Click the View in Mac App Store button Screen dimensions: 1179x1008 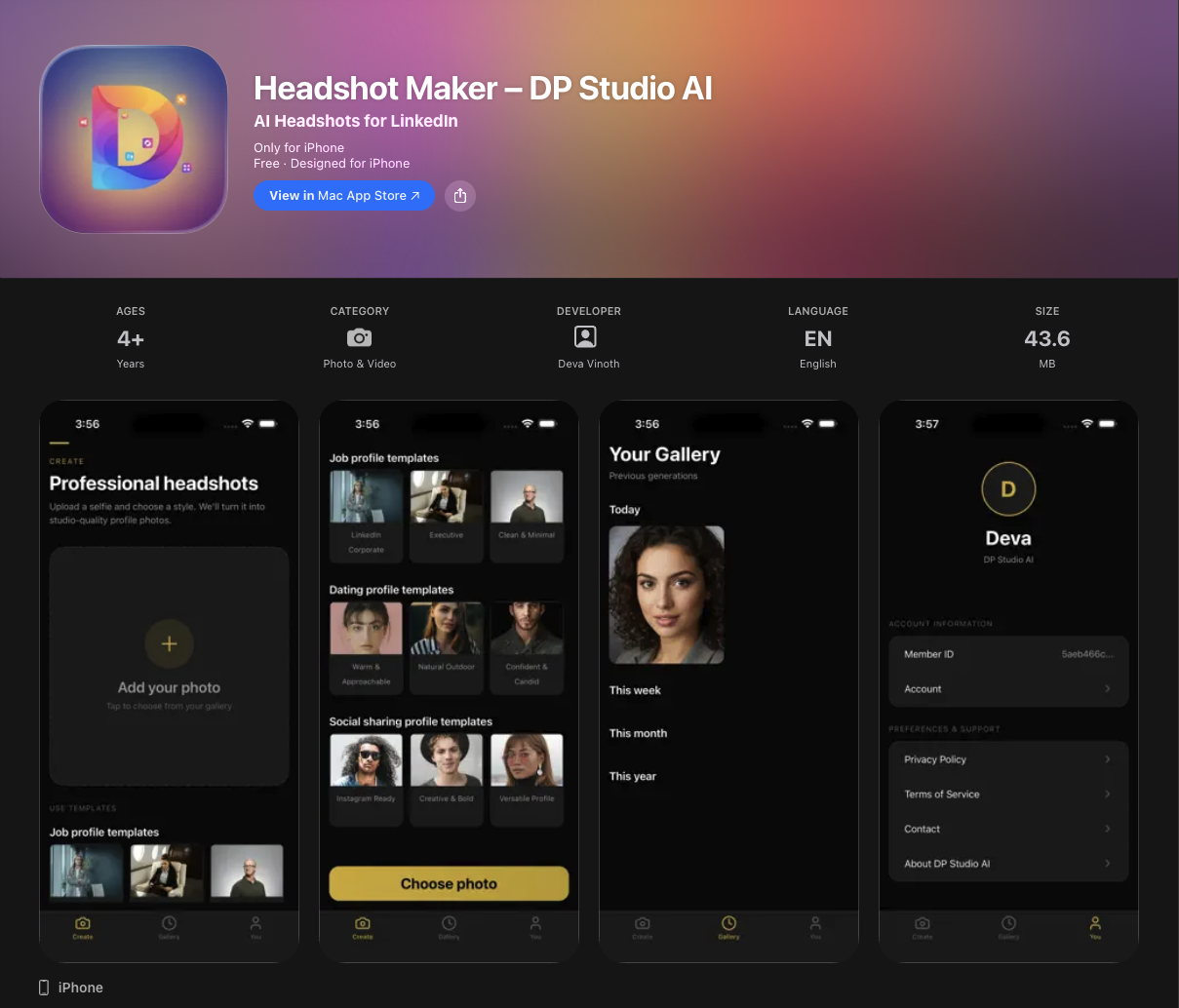[344, 195]
